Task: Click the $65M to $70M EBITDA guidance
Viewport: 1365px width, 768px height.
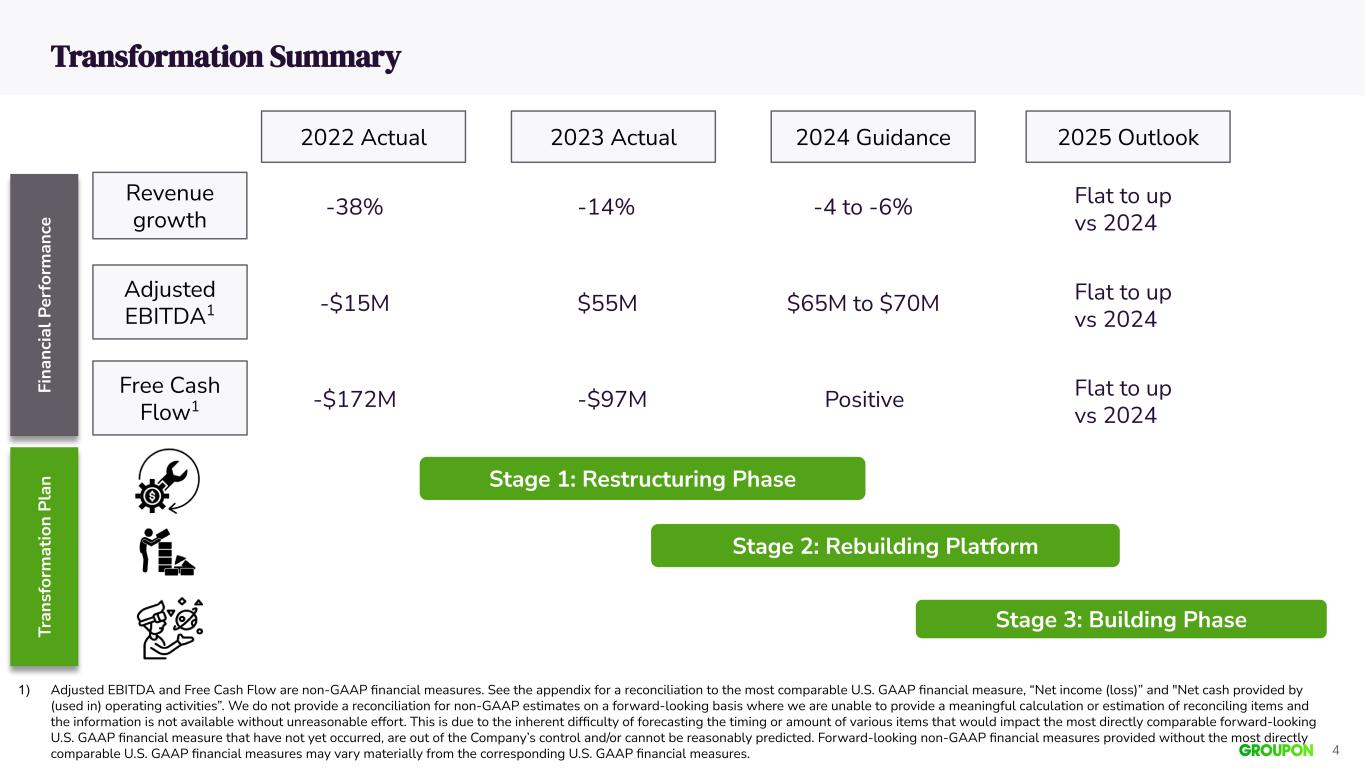Action: tap(863, 303)
